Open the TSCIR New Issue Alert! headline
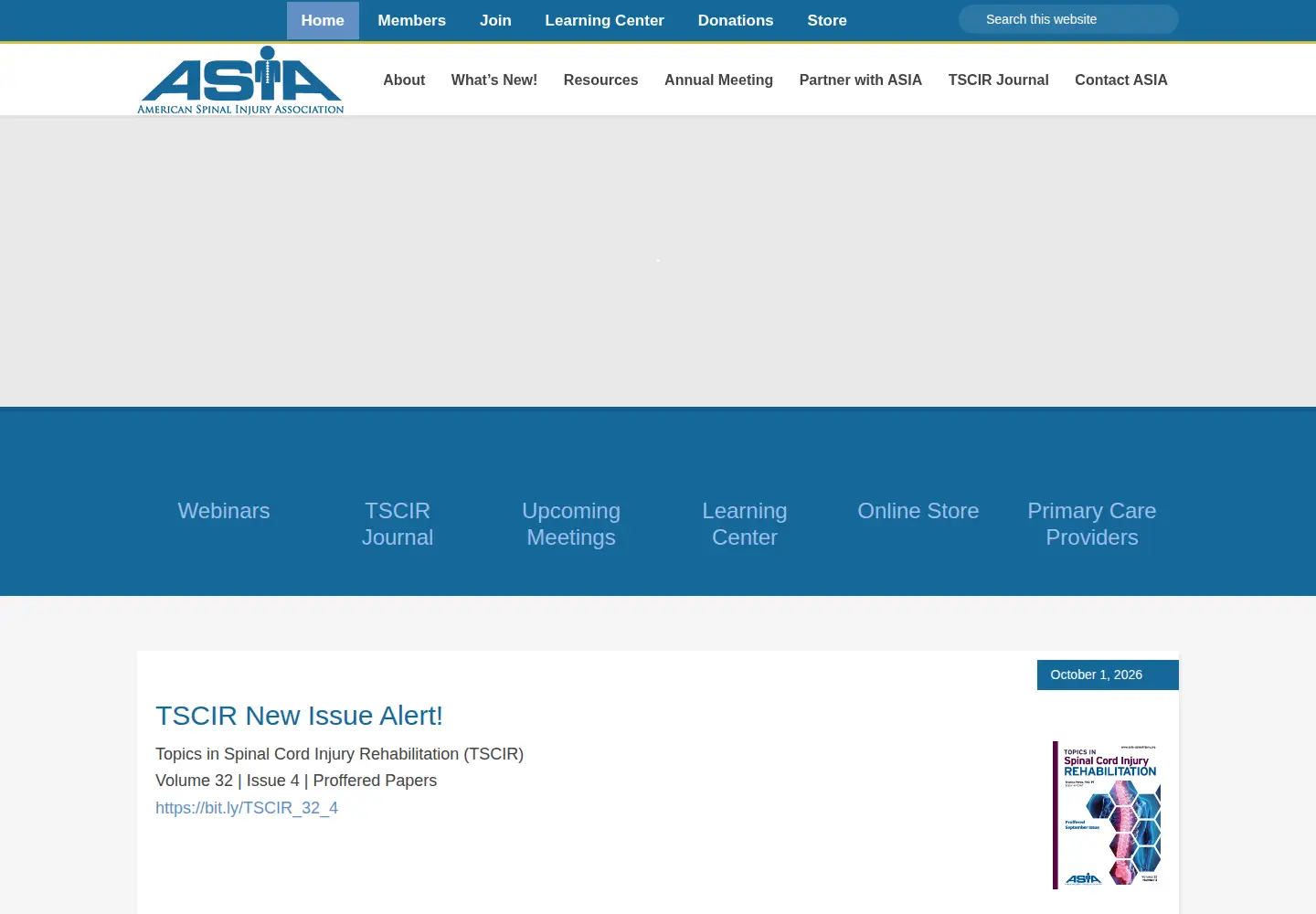 [299, 716]
